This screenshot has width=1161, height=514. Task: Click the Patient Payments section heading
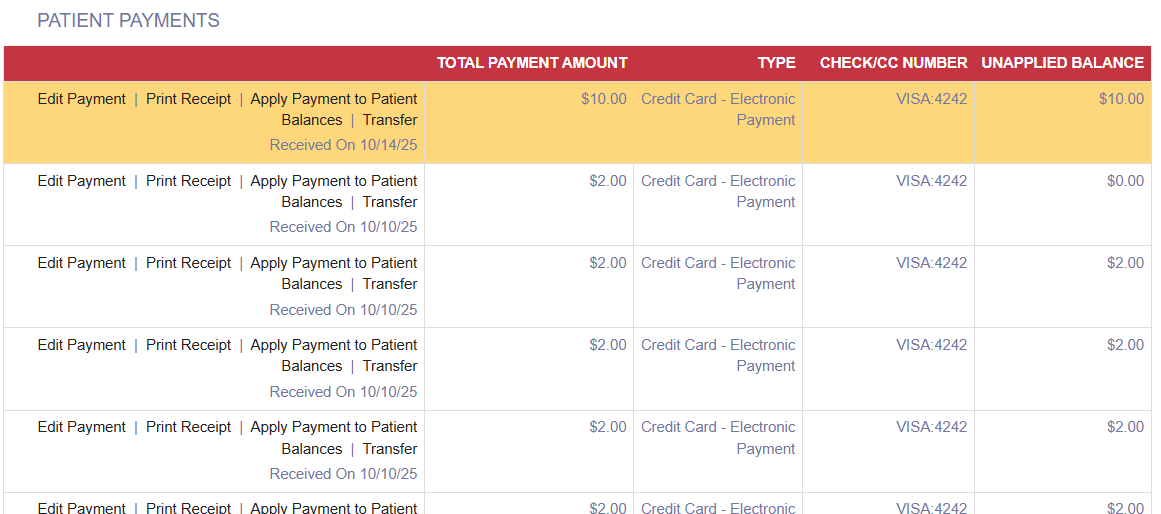click(x=128, y=21)
